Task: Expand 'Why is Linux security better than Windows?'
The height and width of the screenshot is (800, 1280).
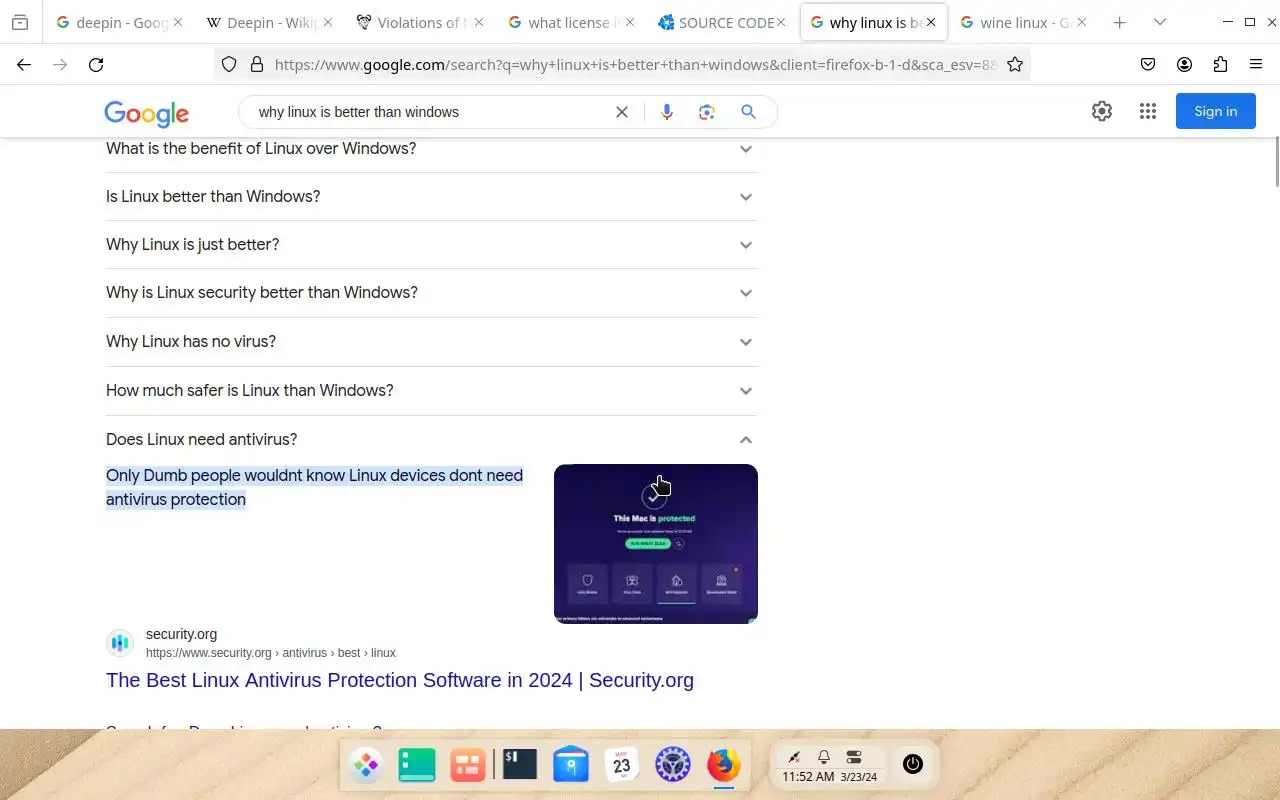Action: pyautogui.click(x=431, y=293)
